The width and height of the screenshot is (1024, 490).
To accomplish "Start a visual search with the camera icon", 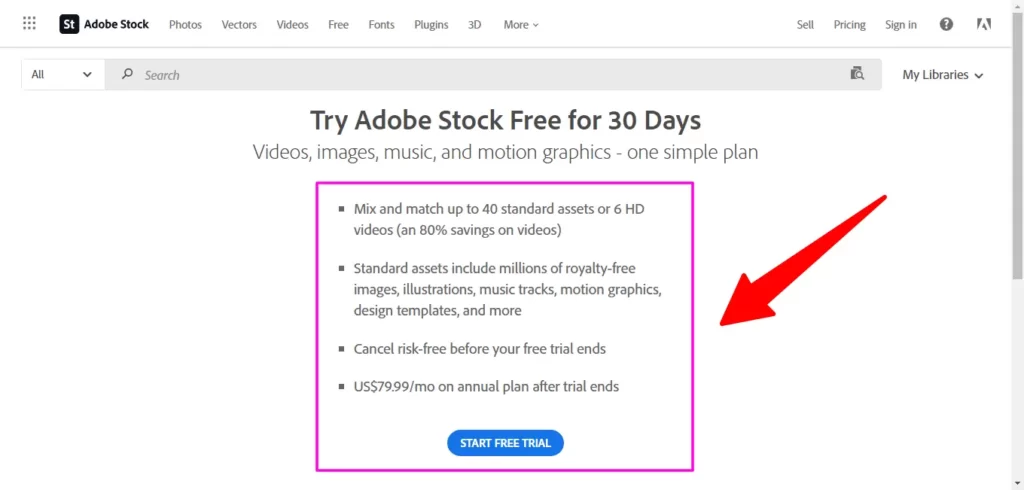I will pos(857,73).
